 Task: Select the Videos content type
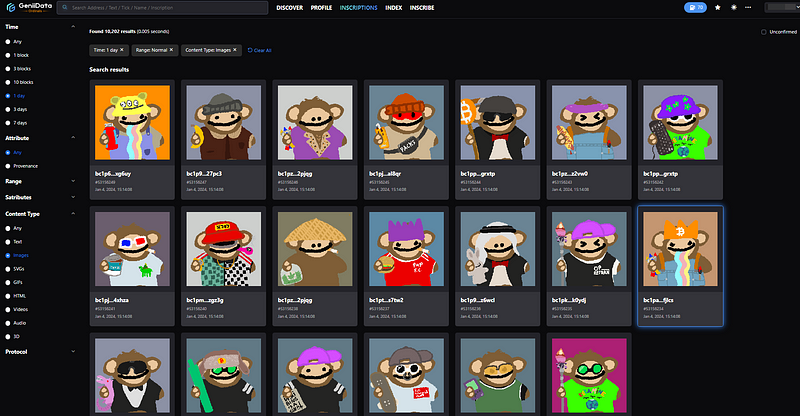point(8,309)
